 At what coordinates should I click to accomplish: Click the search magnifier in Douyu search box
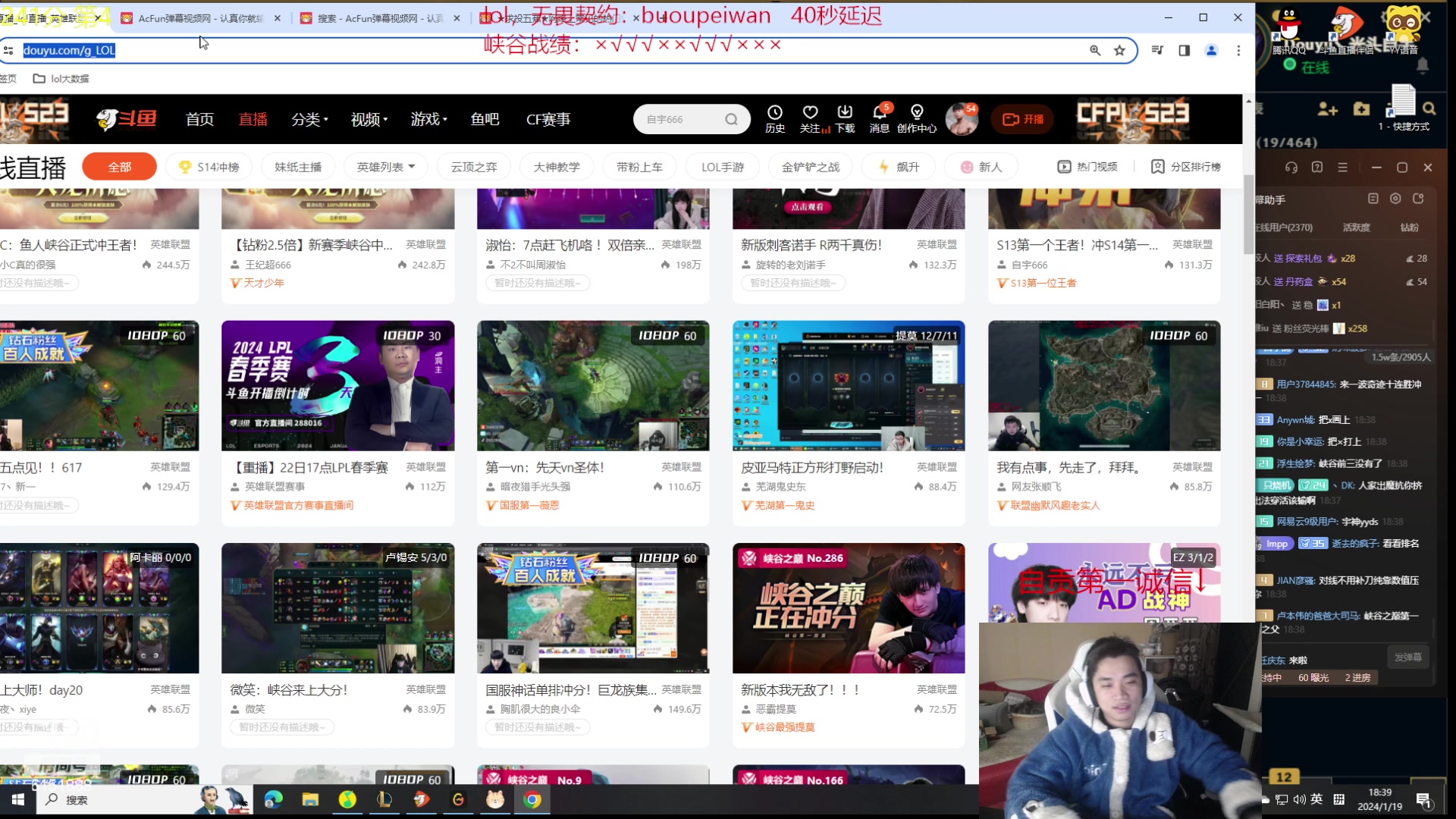coord(731,119)
